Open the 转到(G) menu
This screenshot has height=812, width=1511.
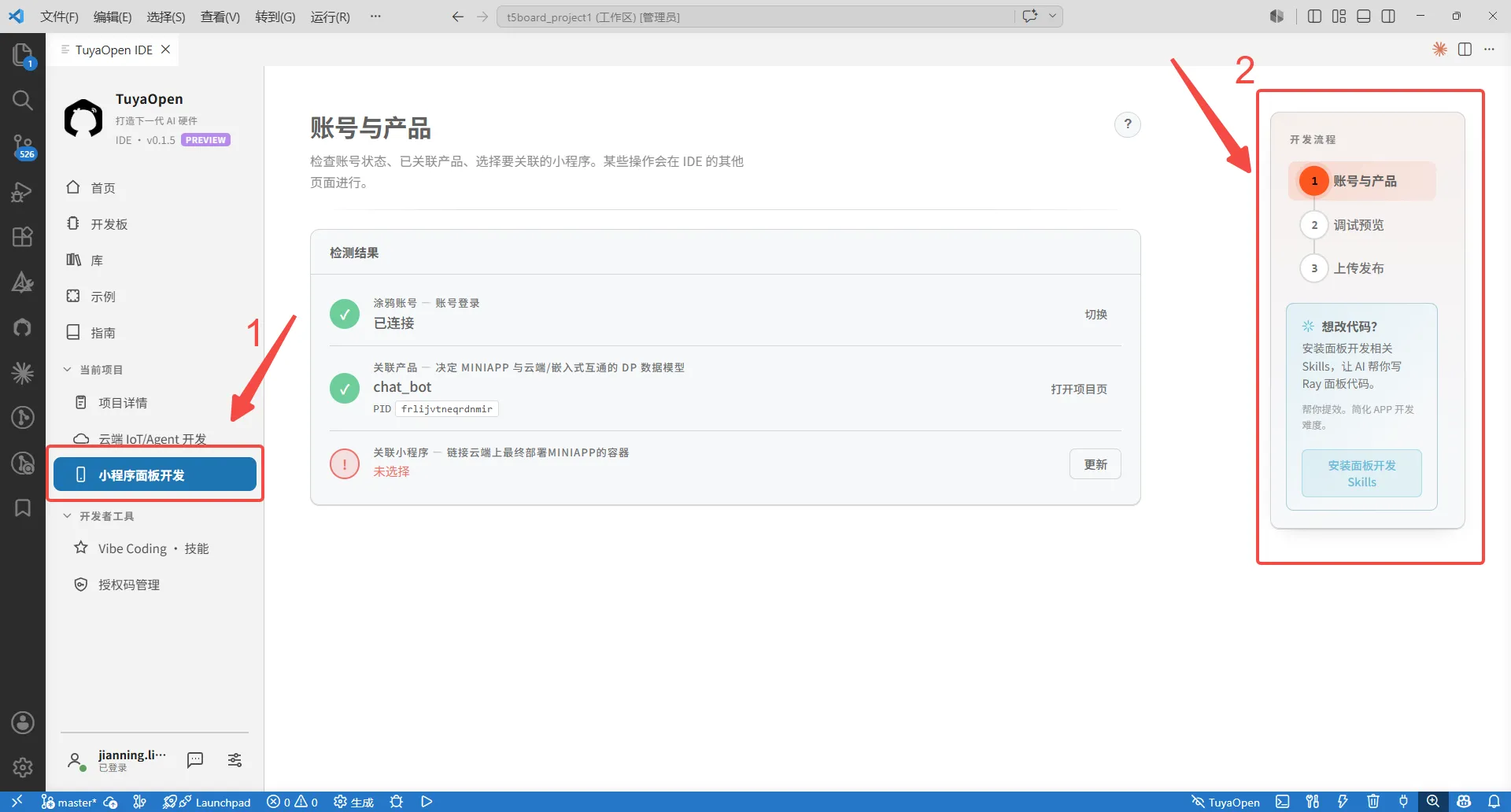tap(275, 17)
